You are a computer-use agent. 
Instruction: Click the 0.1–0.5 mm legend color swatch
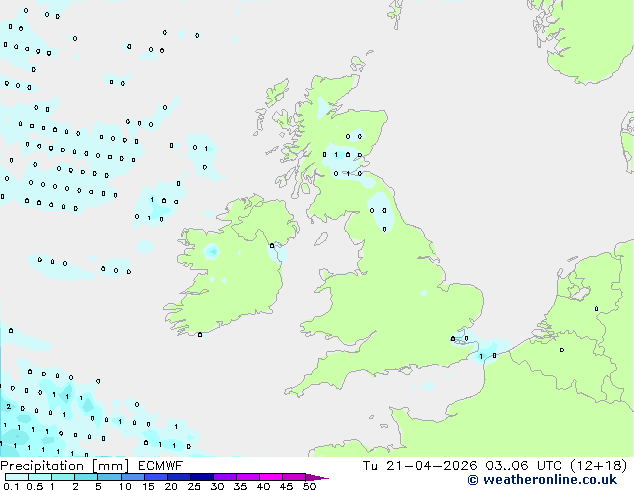tap(17, 477)
